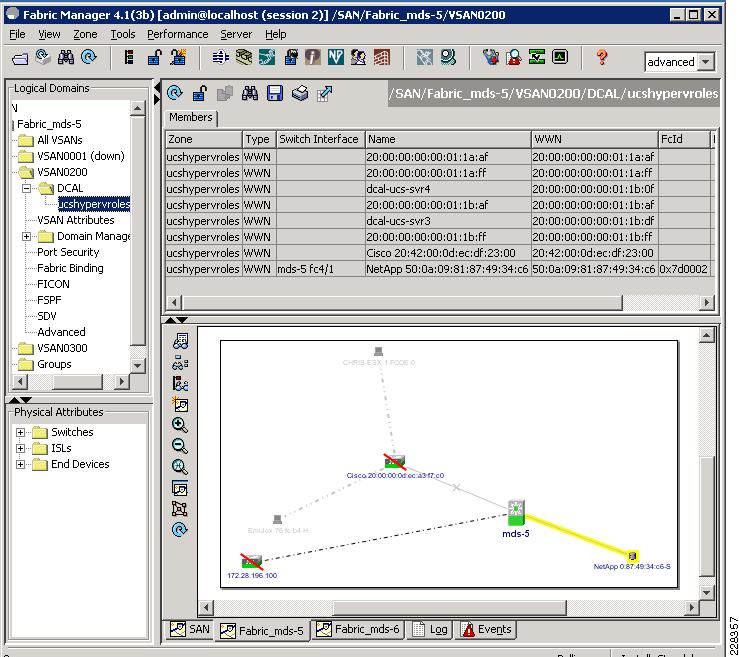Select VSAN0001 (down) in the tree
The width and height of the screenshot is (739, 657).
(x=81, y=156)
